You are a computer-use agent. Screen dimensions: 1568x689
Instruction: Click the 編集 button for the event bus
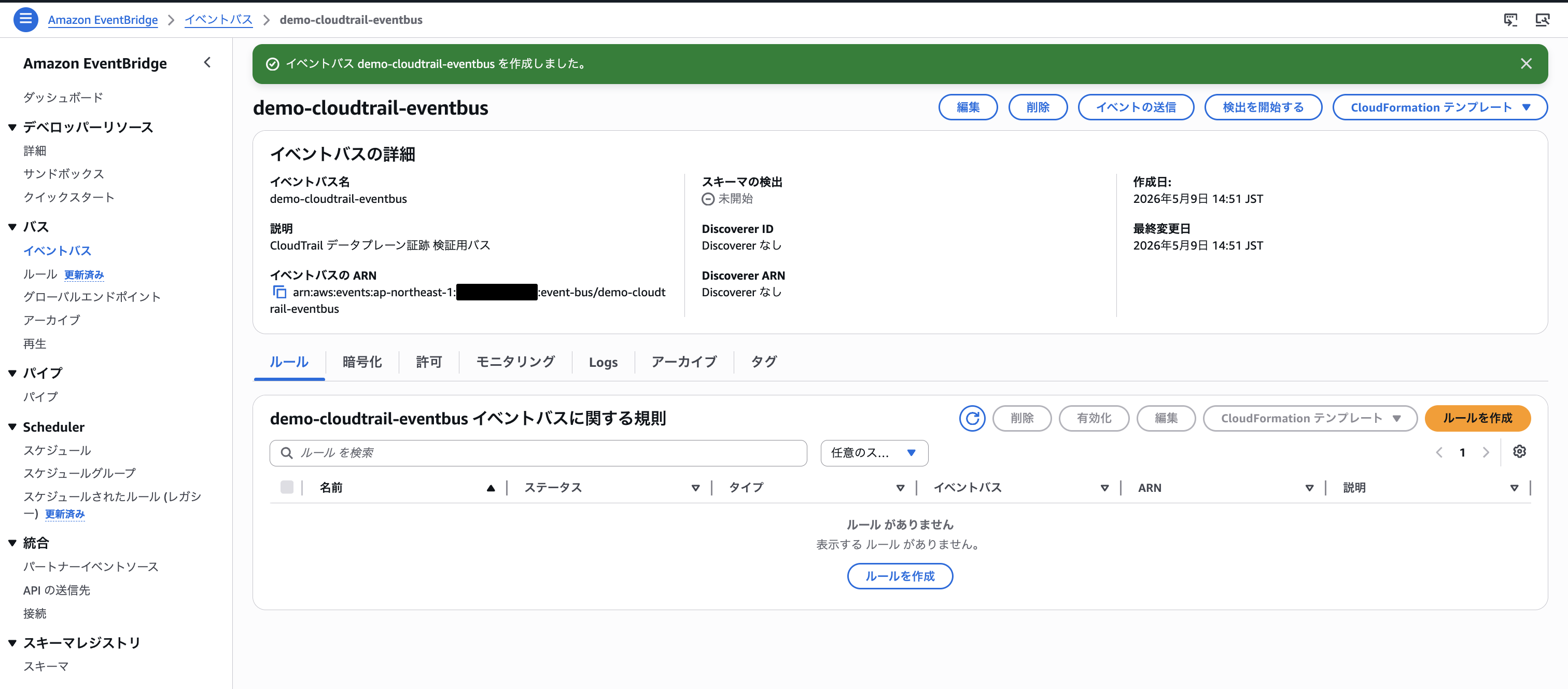[x=968, y=107]
